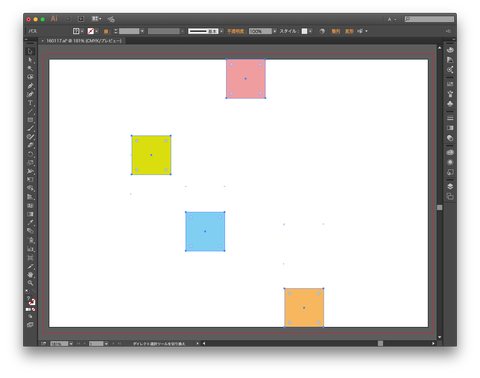The height and width of the screenshot is (378, 480).
Task: Select the Rotate tool
Action: [30, 154]
